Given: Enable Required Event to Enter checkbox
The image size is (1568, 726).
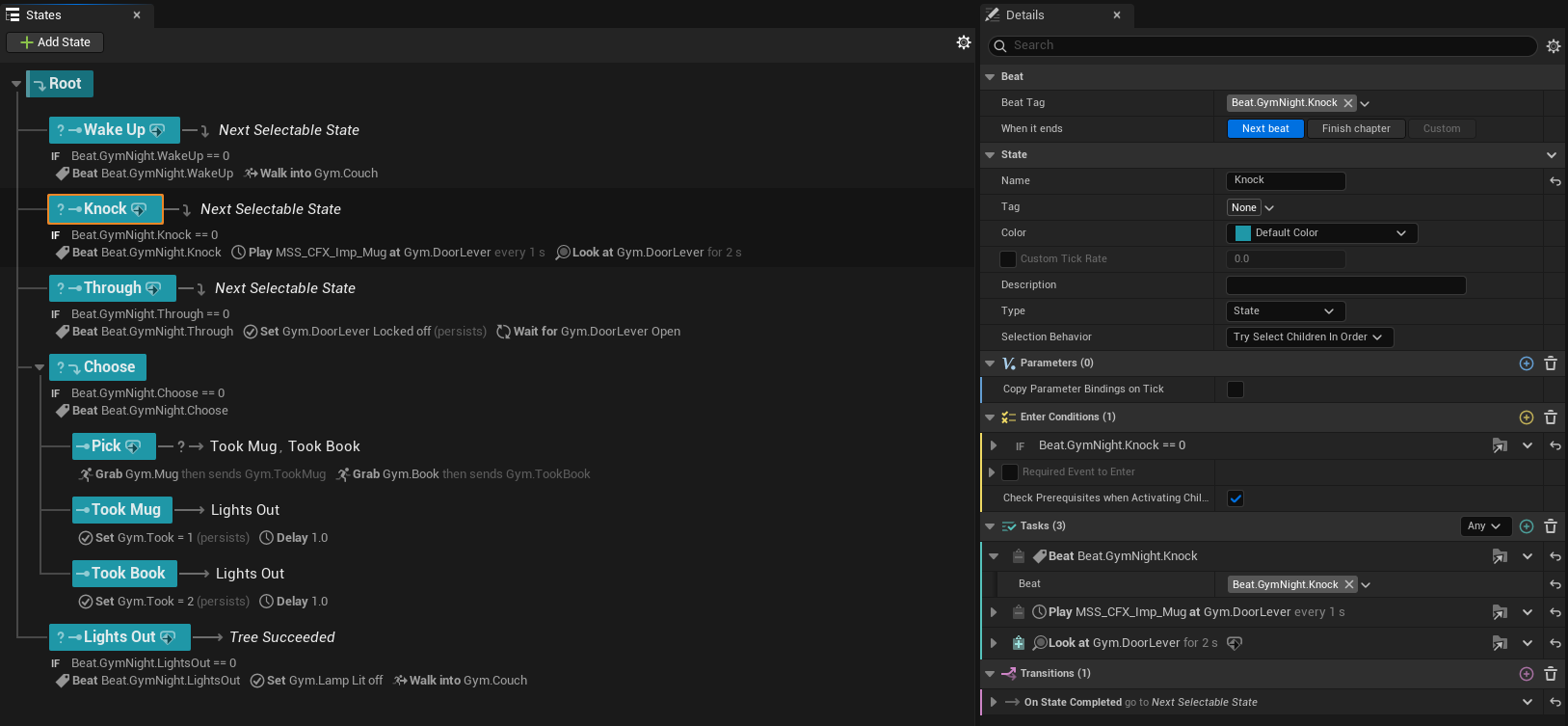Looking at the screenshot, I should click(1010, 472).
